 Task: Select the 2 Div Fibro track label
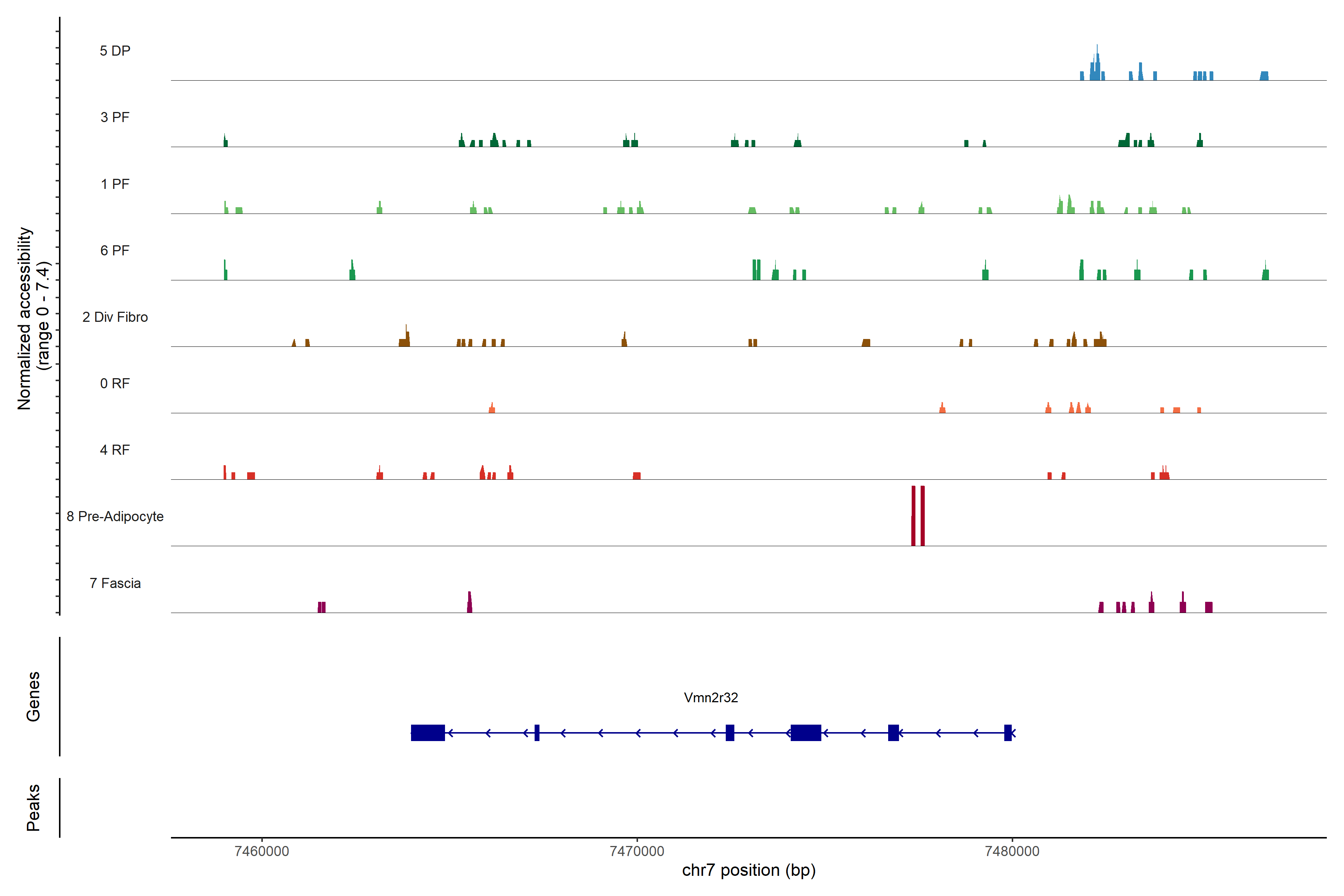115,317
